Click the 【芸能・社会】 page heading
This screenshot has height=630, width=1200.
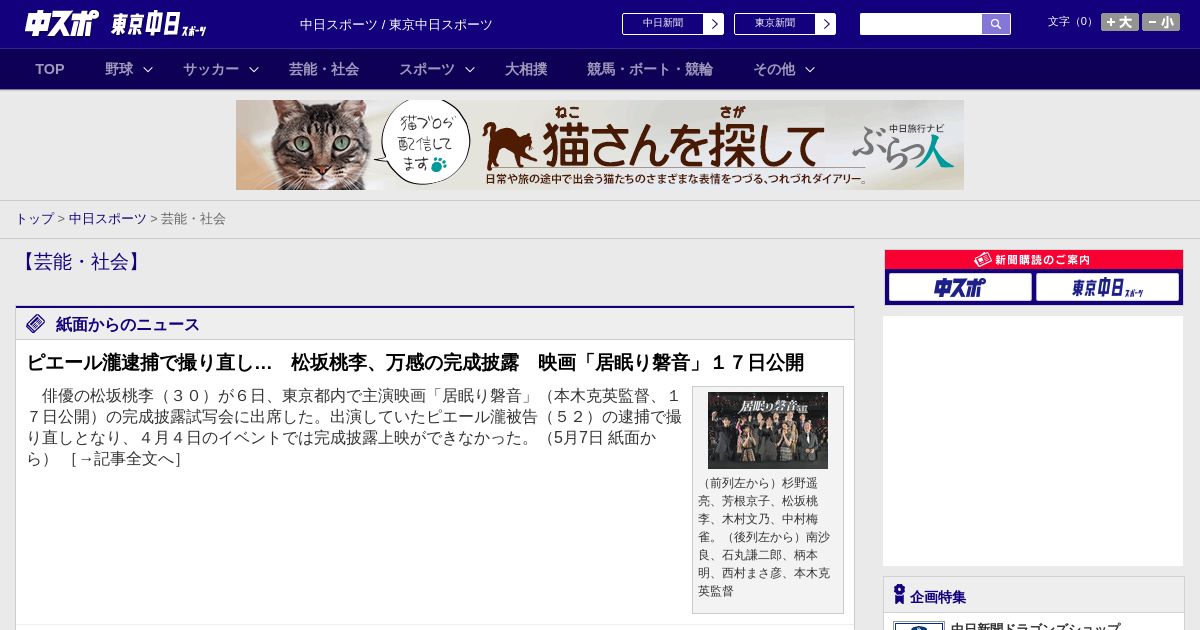(x=81, y=262)
